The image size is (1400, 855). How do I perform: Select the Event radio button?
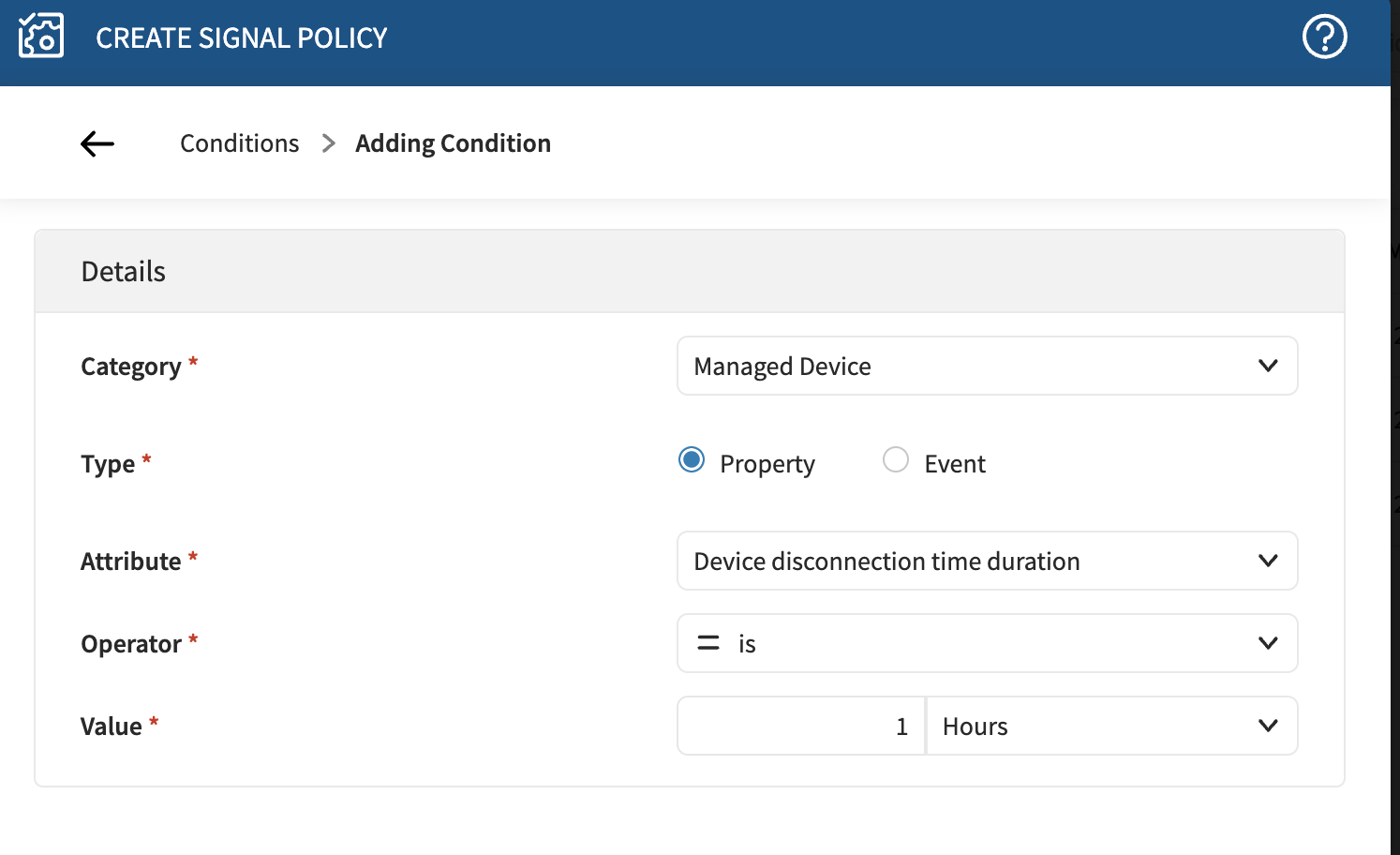(x=896, y=460)
